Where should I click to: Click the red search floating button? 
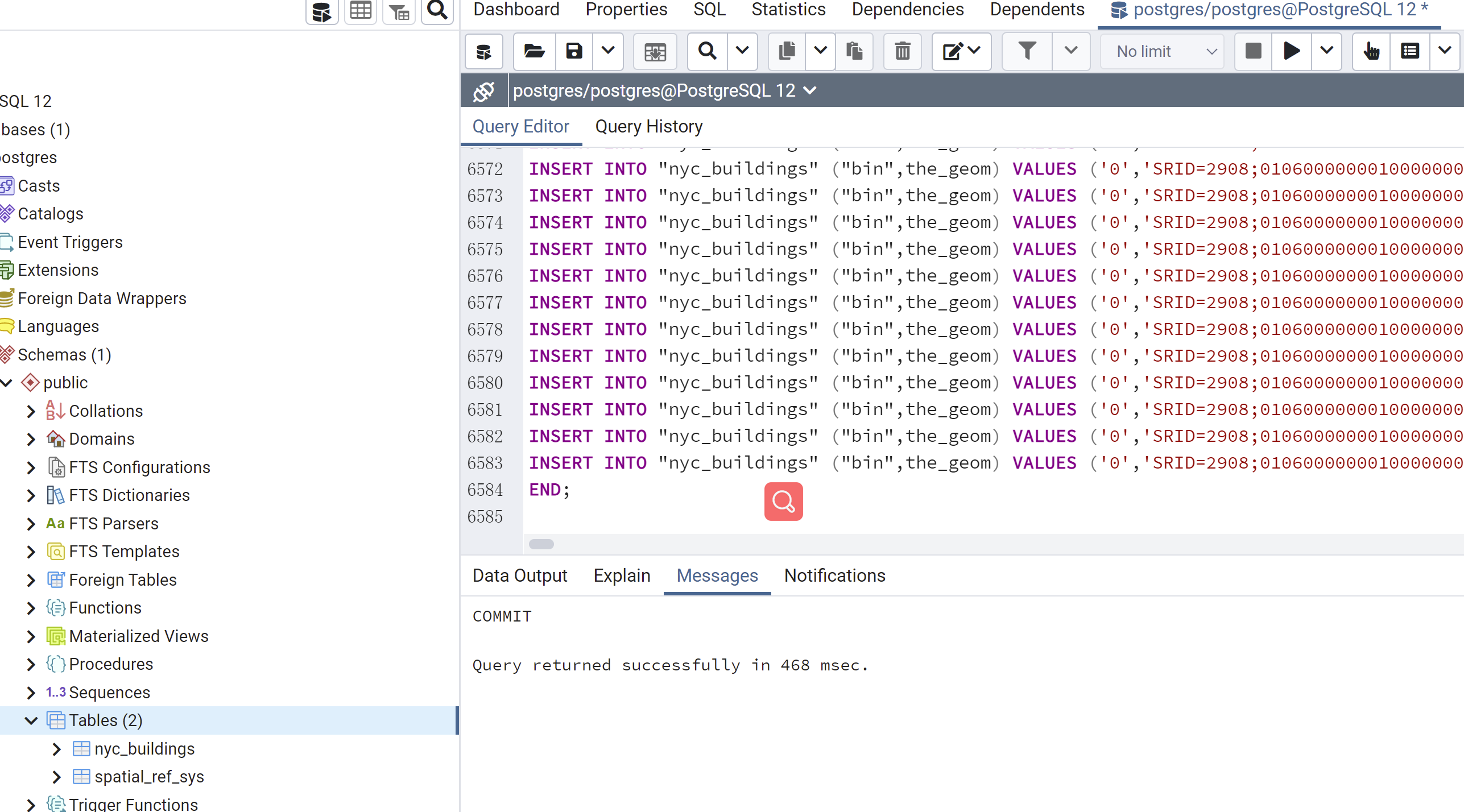point(783,502)
